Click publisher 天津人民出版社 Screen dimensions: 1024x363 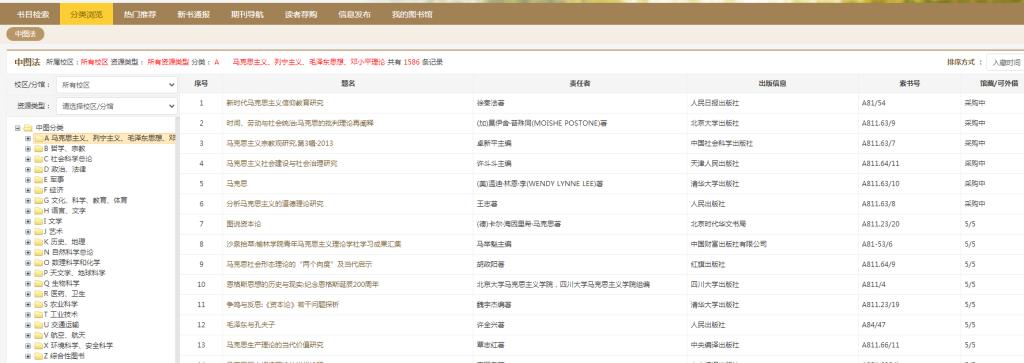pyautogui.click(x=714, y=164)
